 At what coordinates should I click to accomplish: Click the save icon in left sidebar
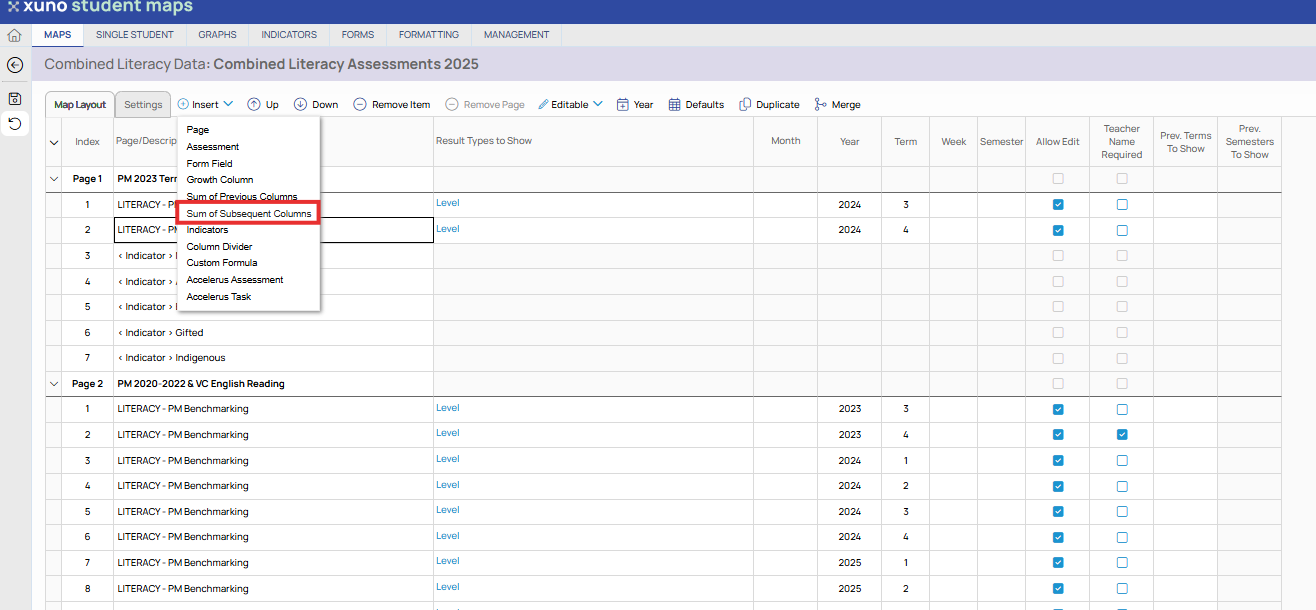(15, 99)
